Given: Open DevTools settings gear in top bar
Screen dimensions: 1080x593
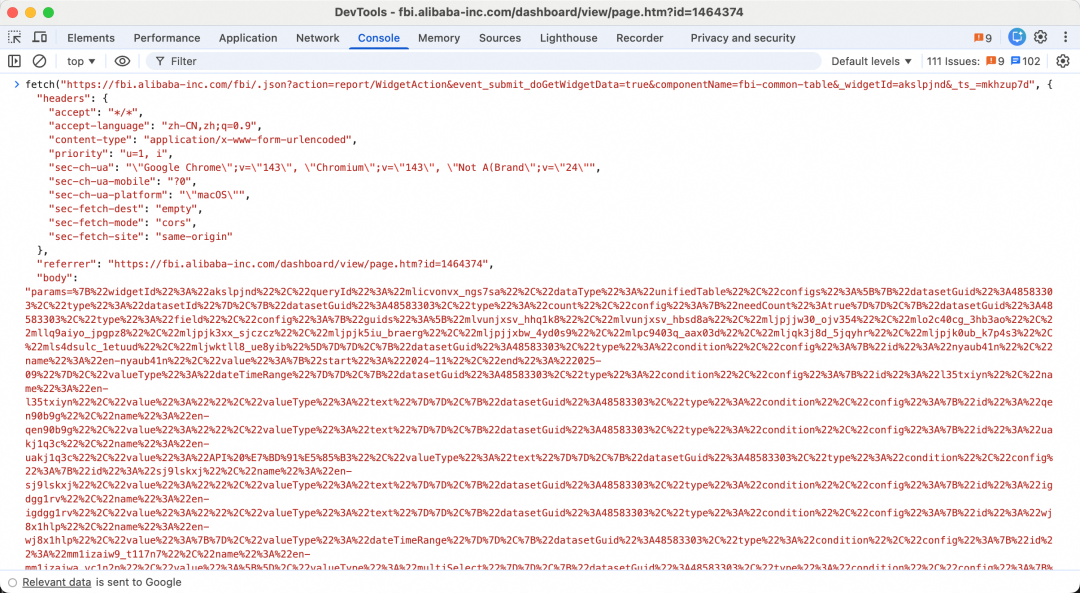Looking at the screenshot, I should [x=1040, y=38].
